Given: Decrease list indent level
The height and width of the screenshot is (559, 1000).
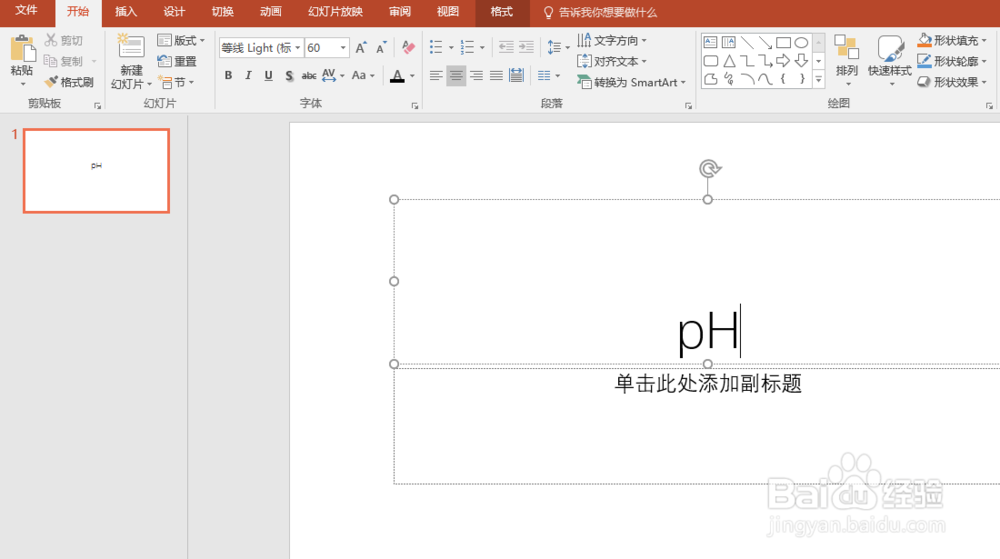Looking at the screenshot, I should tap(506, 47).
